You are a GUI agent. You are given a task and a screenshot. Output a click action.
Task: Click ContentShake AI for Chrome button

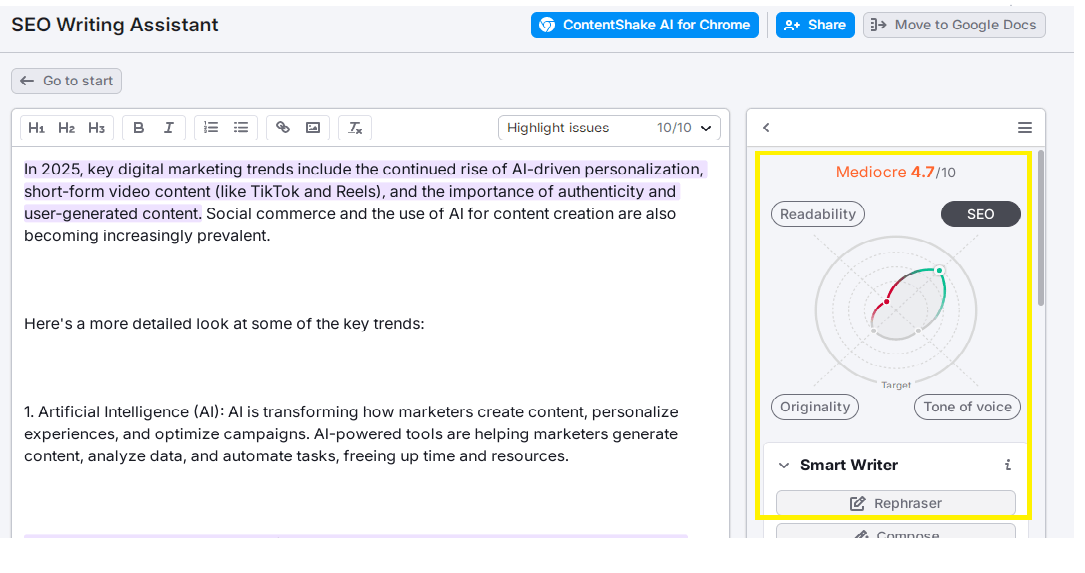point(645,25)
